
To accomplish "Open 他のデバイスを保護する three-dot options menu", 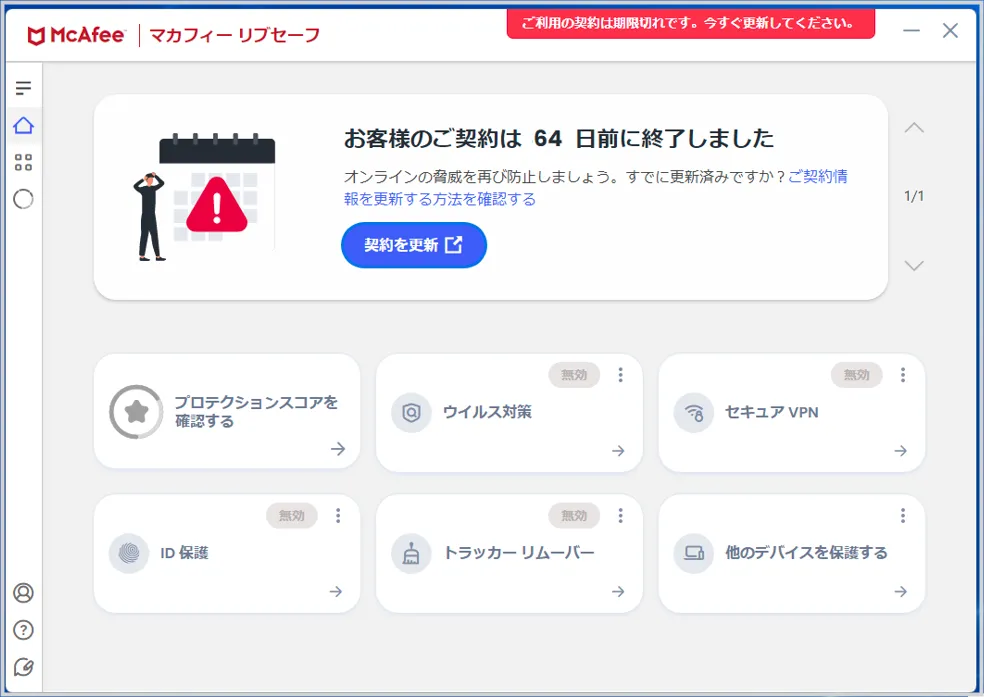I will click(x=902, y=515).
